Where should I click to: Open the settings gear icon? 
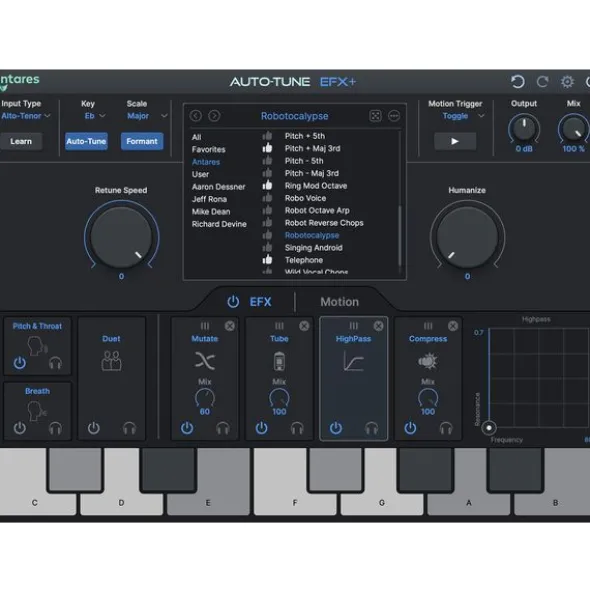click(x=567, y=81)
